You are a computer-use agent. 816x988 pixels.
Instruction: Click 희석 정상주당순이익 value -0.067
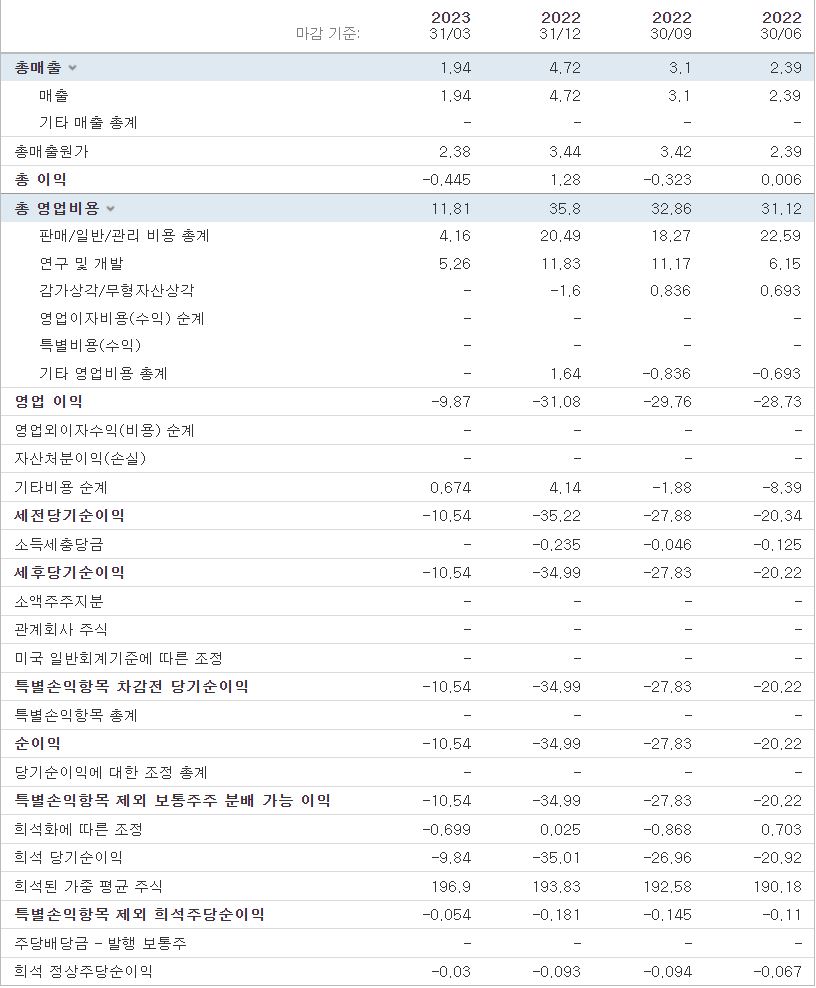tap(778, 971)
